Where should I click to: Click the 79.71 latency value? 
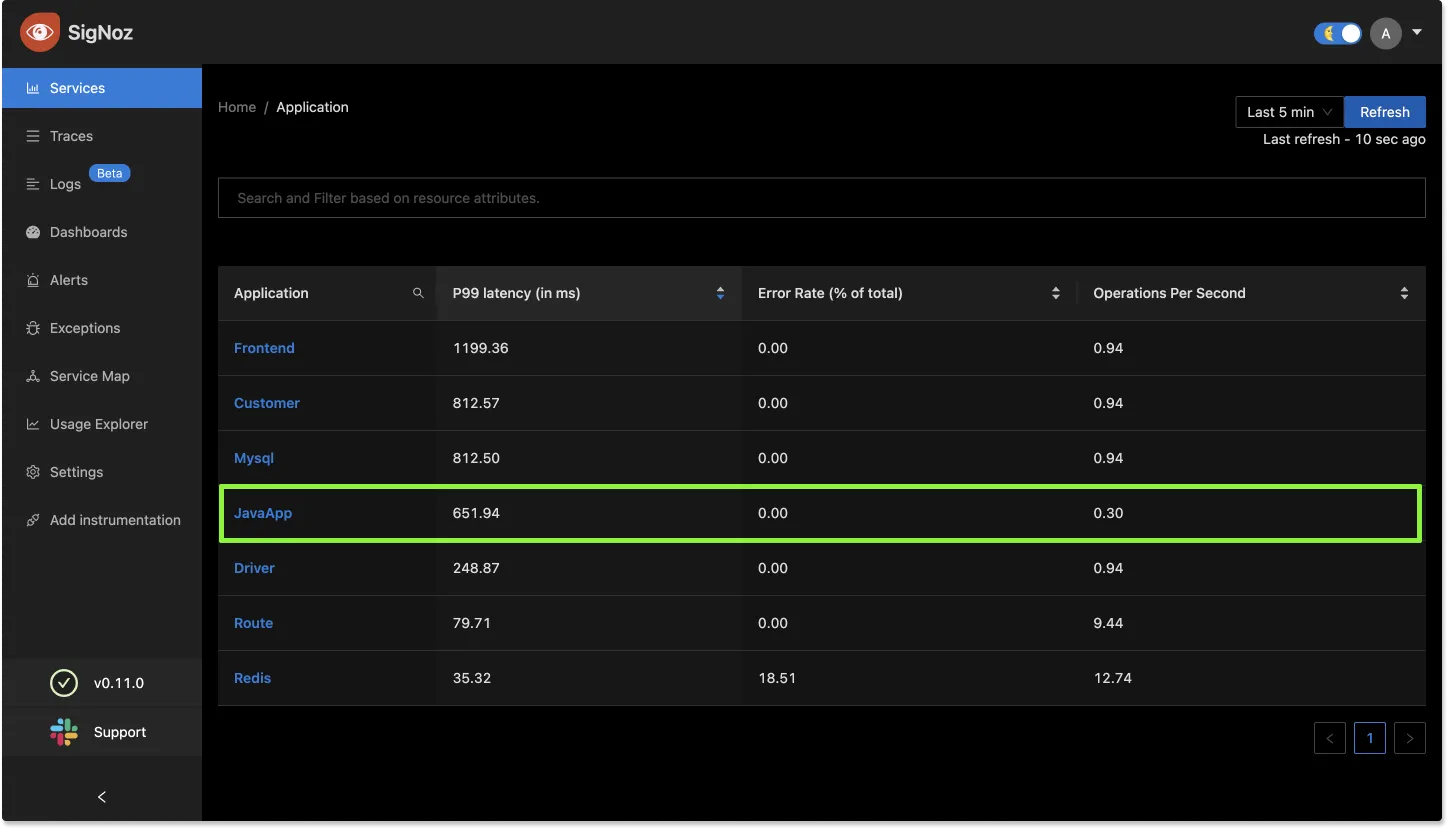(472, 623)
